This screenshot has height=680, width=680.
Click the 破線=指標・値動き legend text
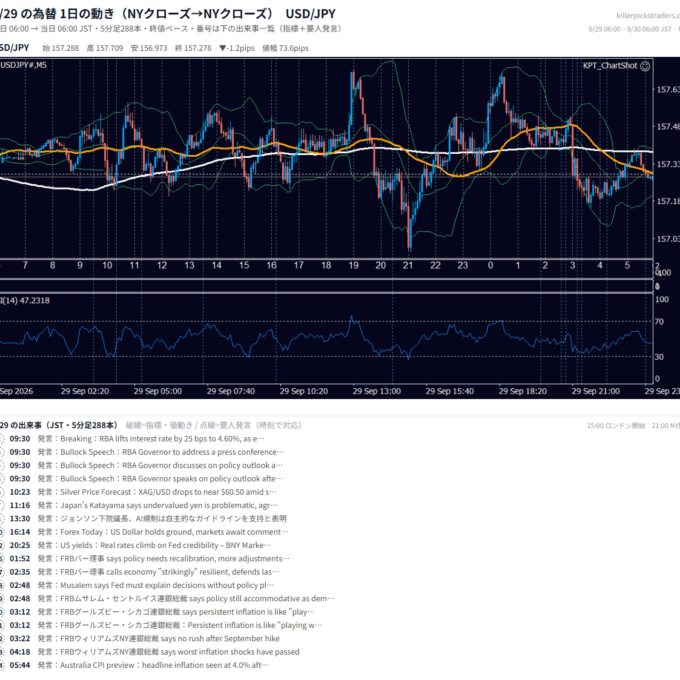tap(159, 425)
